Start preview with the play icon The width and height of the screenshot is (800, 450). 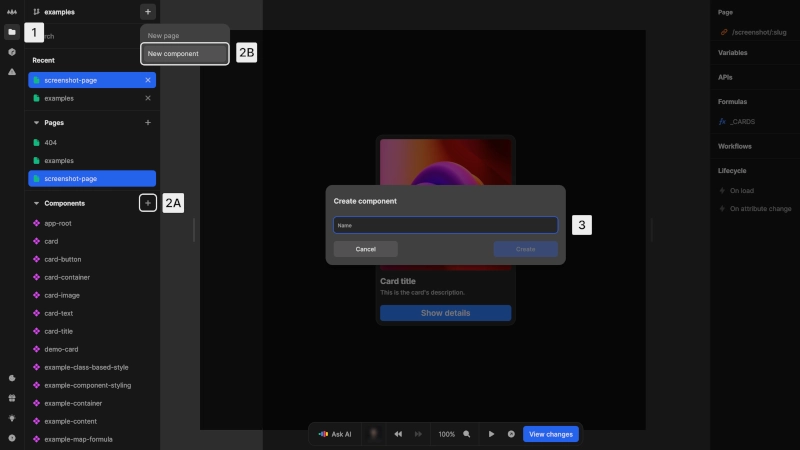pos(491,434)
